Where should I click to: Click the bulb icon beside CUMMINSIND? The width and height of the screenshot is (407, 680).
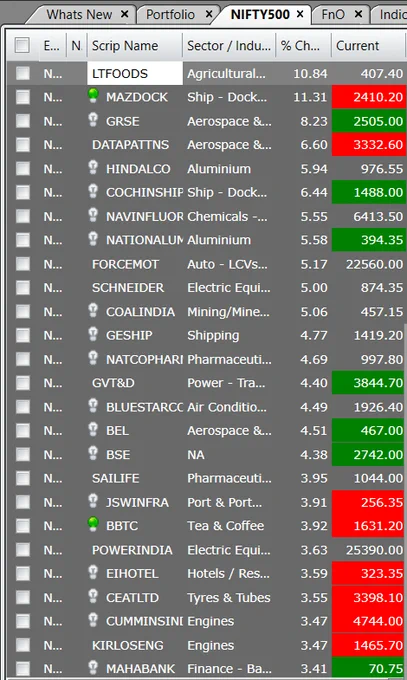pyautogui.click(x=93, y=619)
